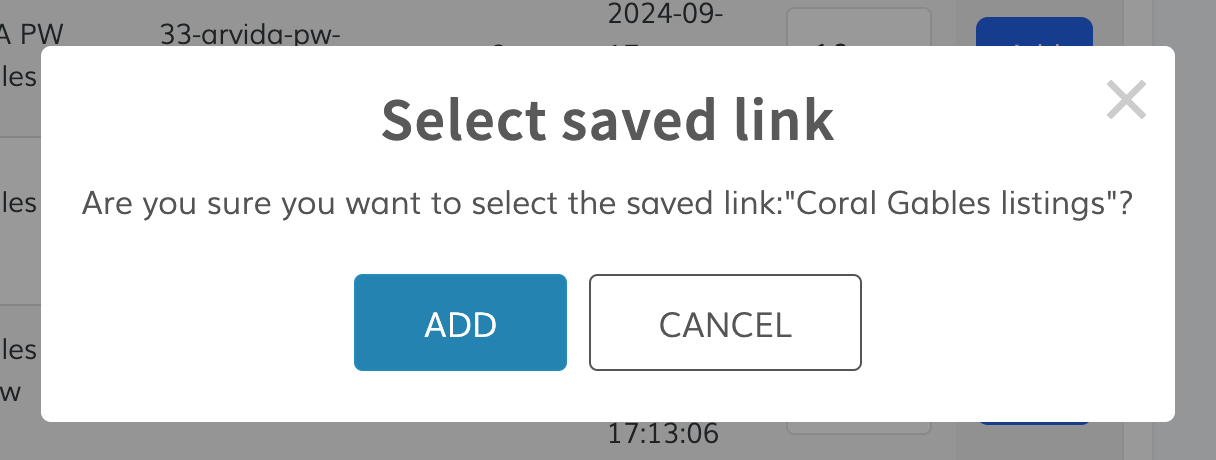The image size is (1216, 460).
Task: Click the dimmed blue button peeking below dialog
Action: click(1033, 423)
